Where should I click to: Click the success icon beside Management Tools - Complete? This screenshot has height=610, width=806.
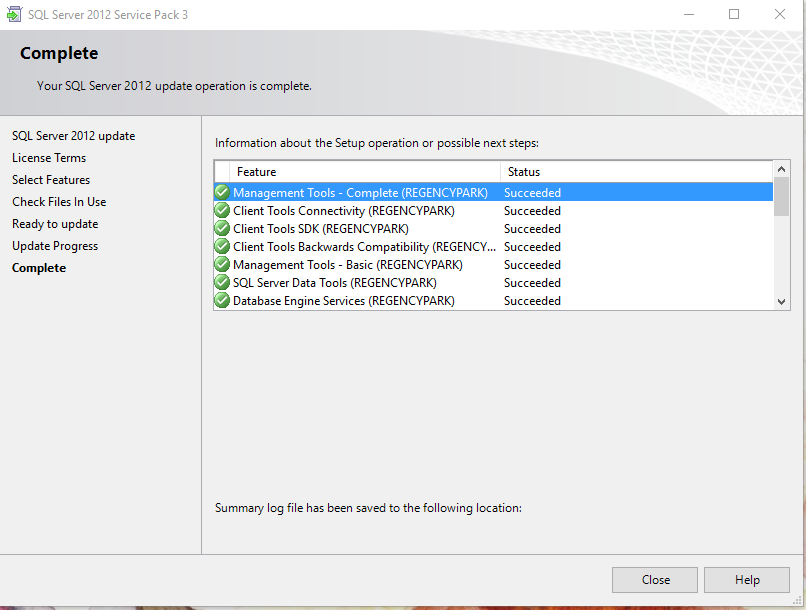tap(221, 192)
